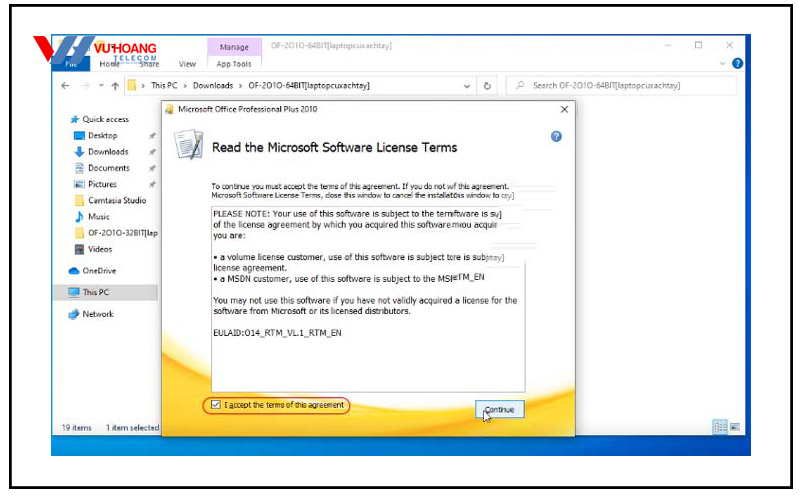Expand the address bar history dropdown
Viewport: 800px width, 500px height.
point(467,86)
